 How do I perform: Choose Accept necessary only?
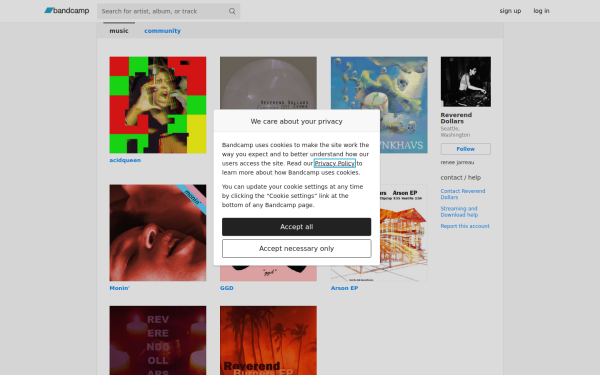297,249
